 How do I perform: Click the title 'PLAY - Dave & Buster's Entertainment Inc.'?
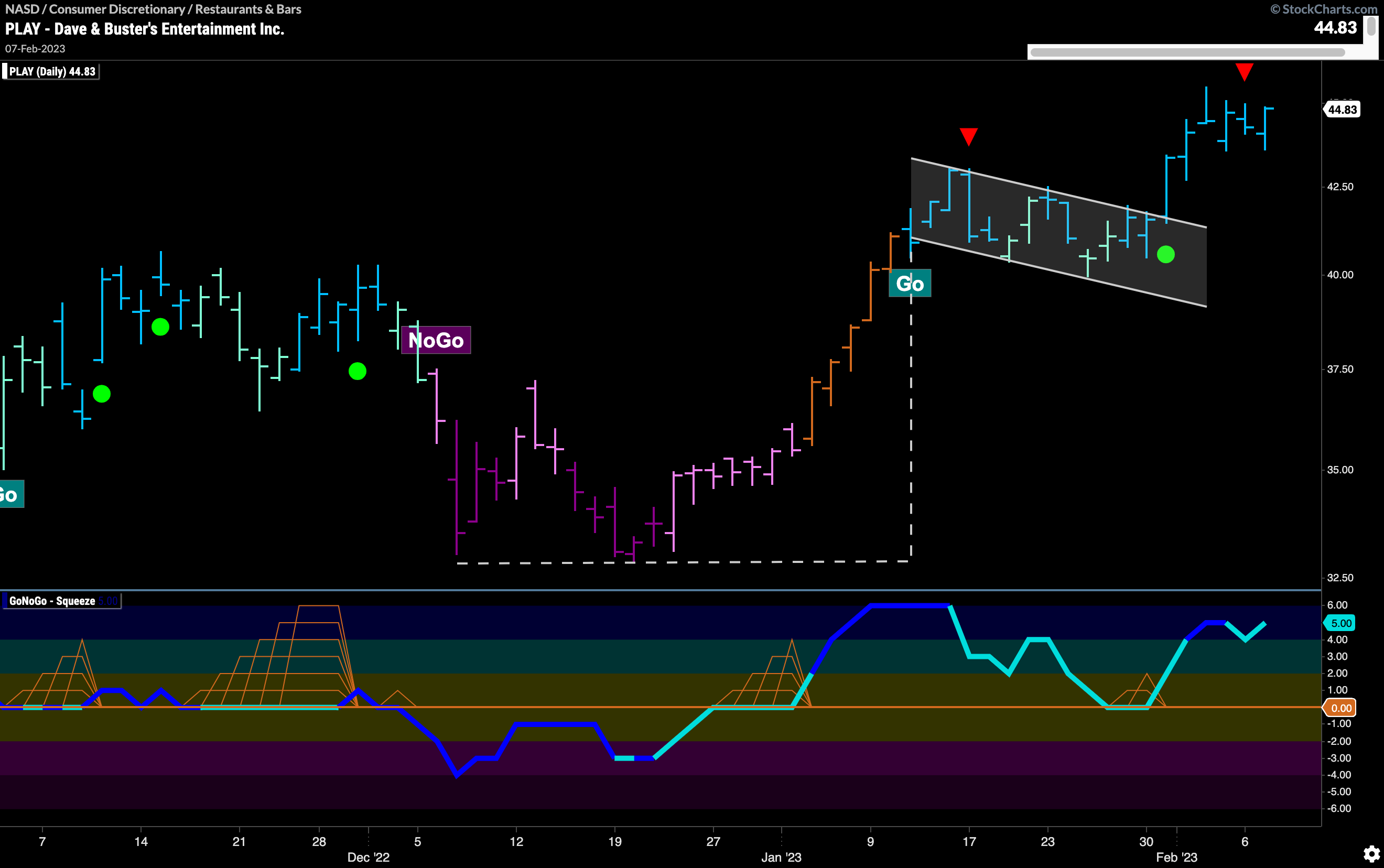click(x=145, y=29)
